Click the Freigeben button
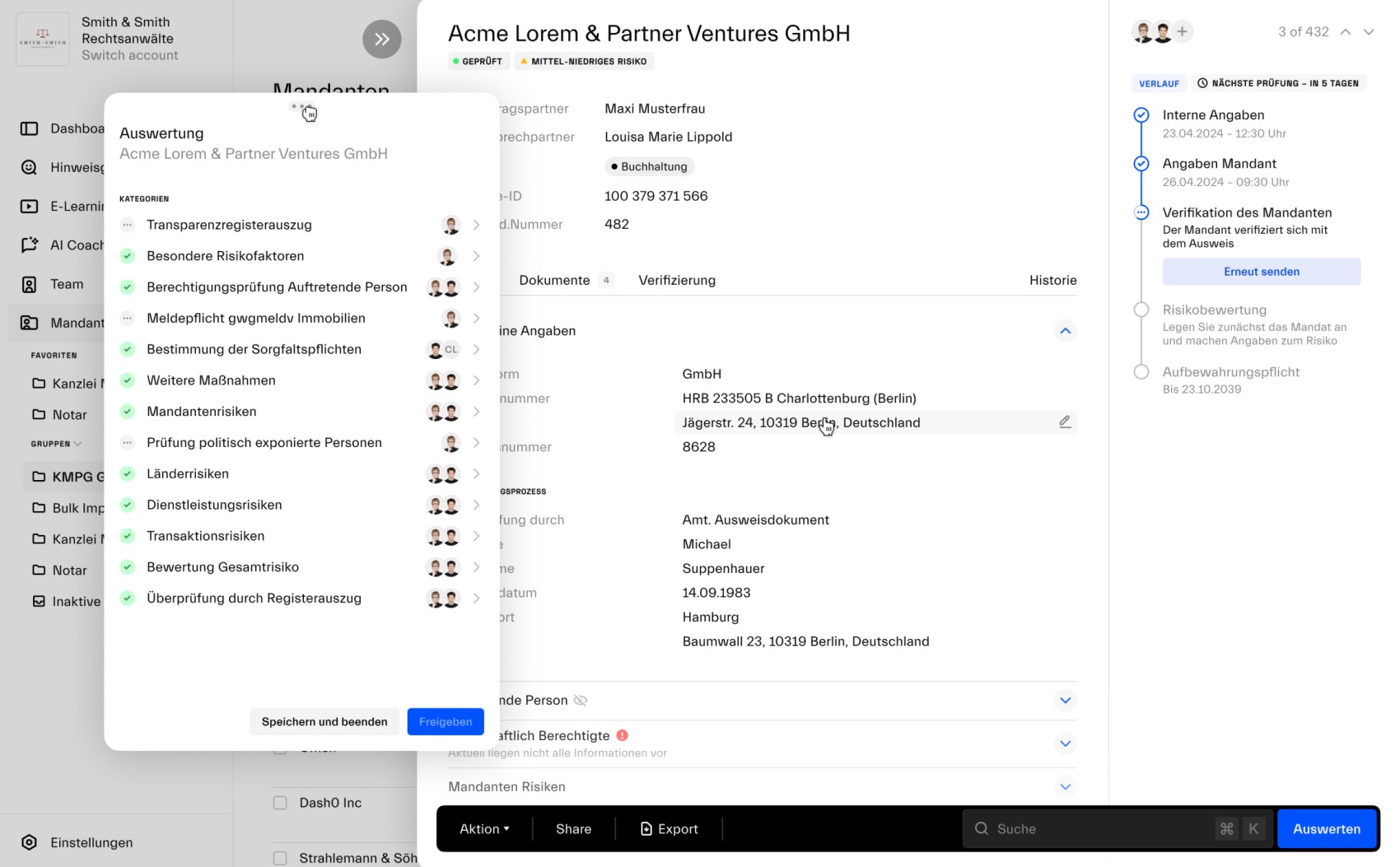This screenshot has width=1400, height=867. click(446, 722)
